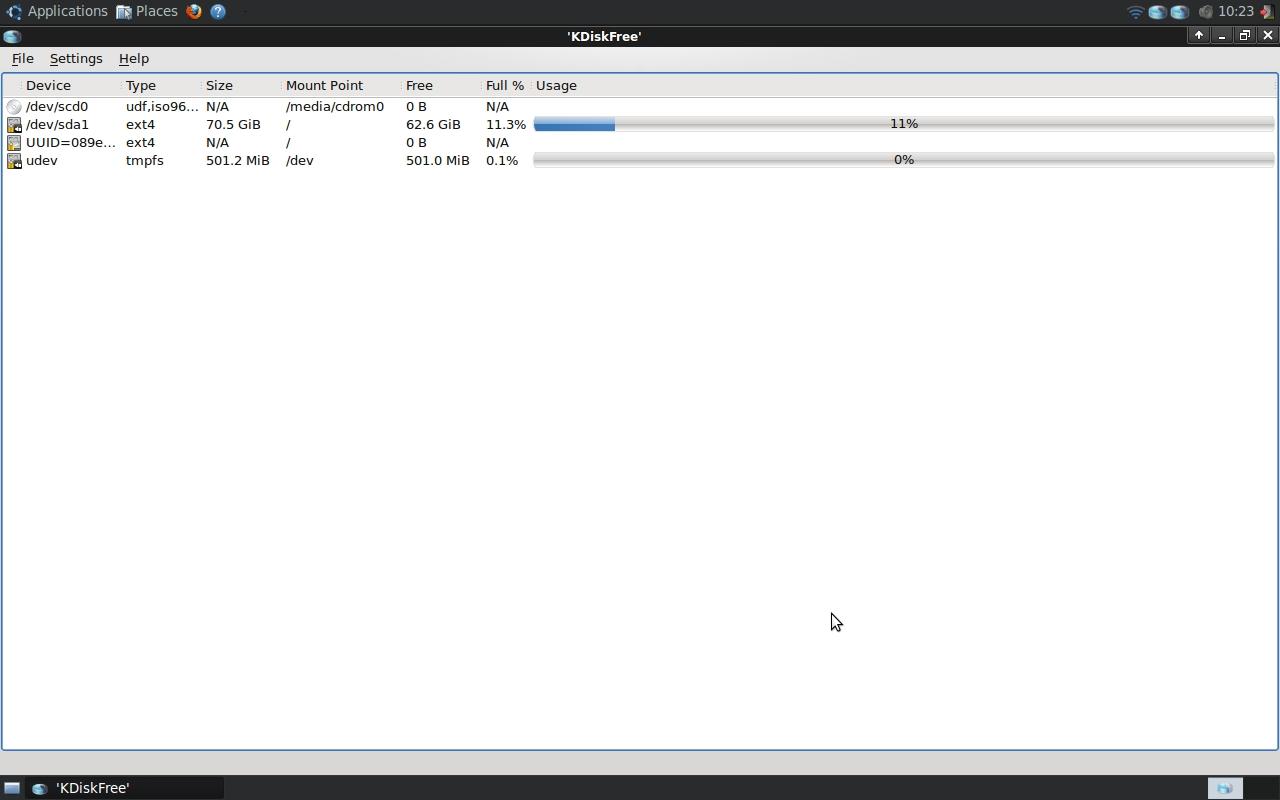This screenshot has width=1280, height=800.
Task: Click the /media/cdrom0 mount point
Action: (335, 107)
